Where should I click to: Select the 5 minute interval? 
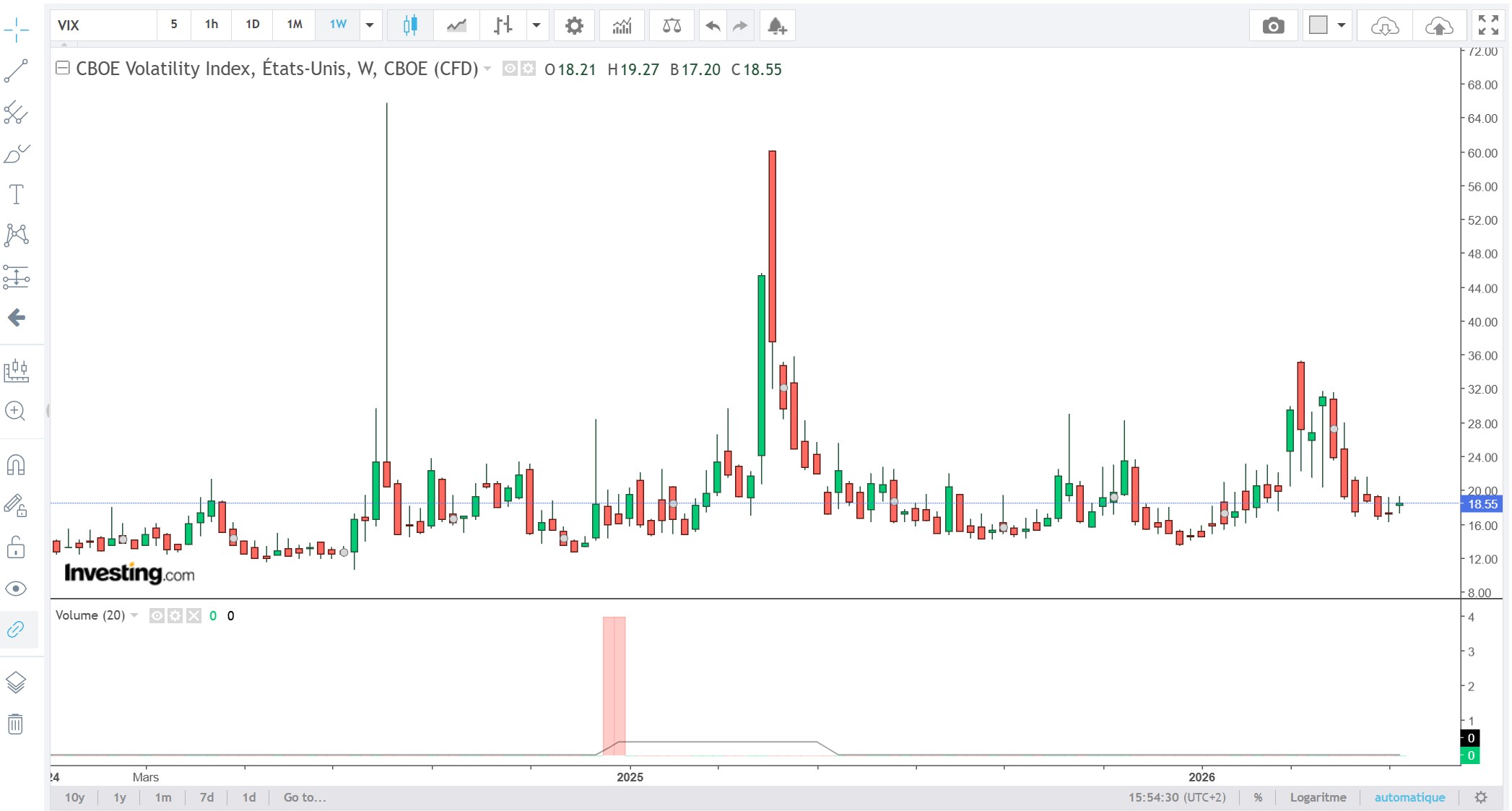click(x=174, y=25)
